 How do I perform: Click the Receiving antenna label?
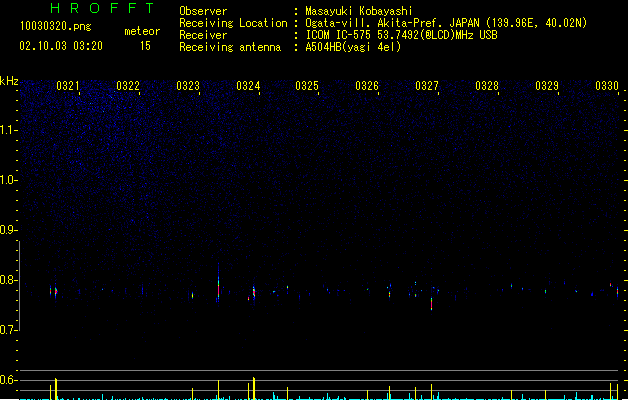tap(230, 47)
